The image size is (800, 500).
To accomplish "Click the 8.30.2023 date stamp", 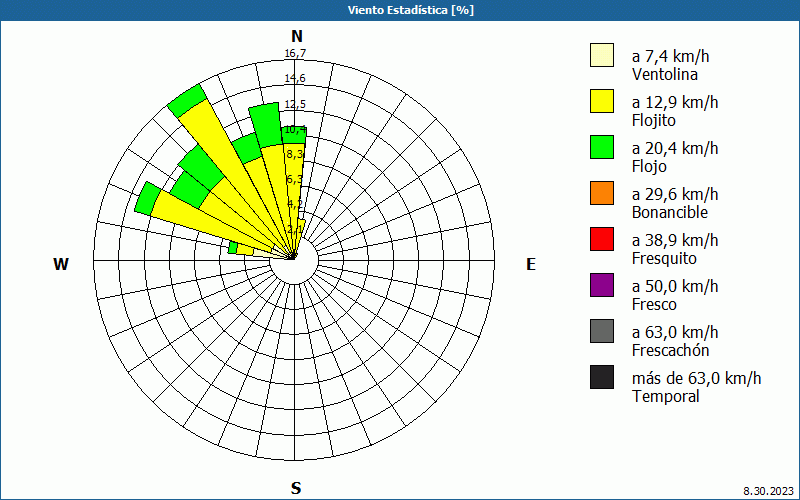I will click(x=769, y=491).
